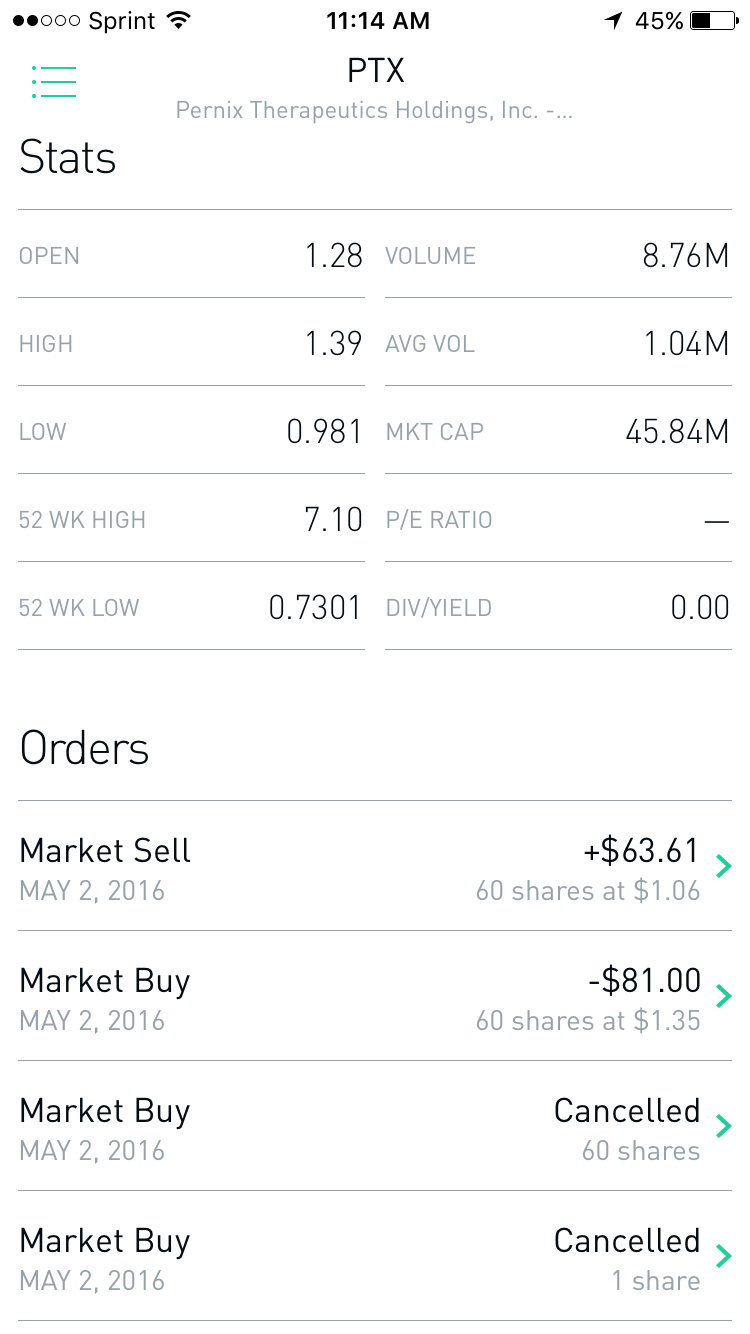The width and height of the screenshot is (750, 1334).
Task: Tap the PTX ticker title
Action: click(375, 71)
